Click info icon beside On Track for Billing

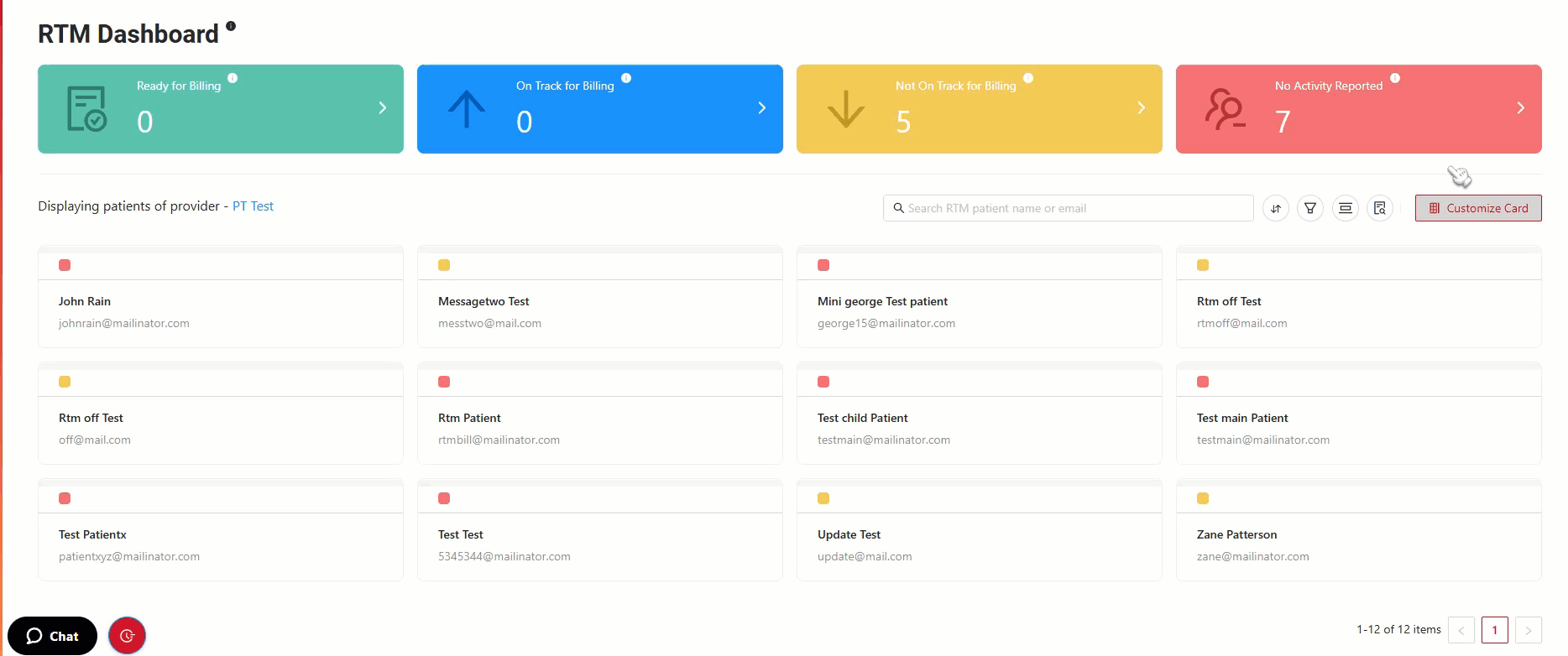point(625,78)
